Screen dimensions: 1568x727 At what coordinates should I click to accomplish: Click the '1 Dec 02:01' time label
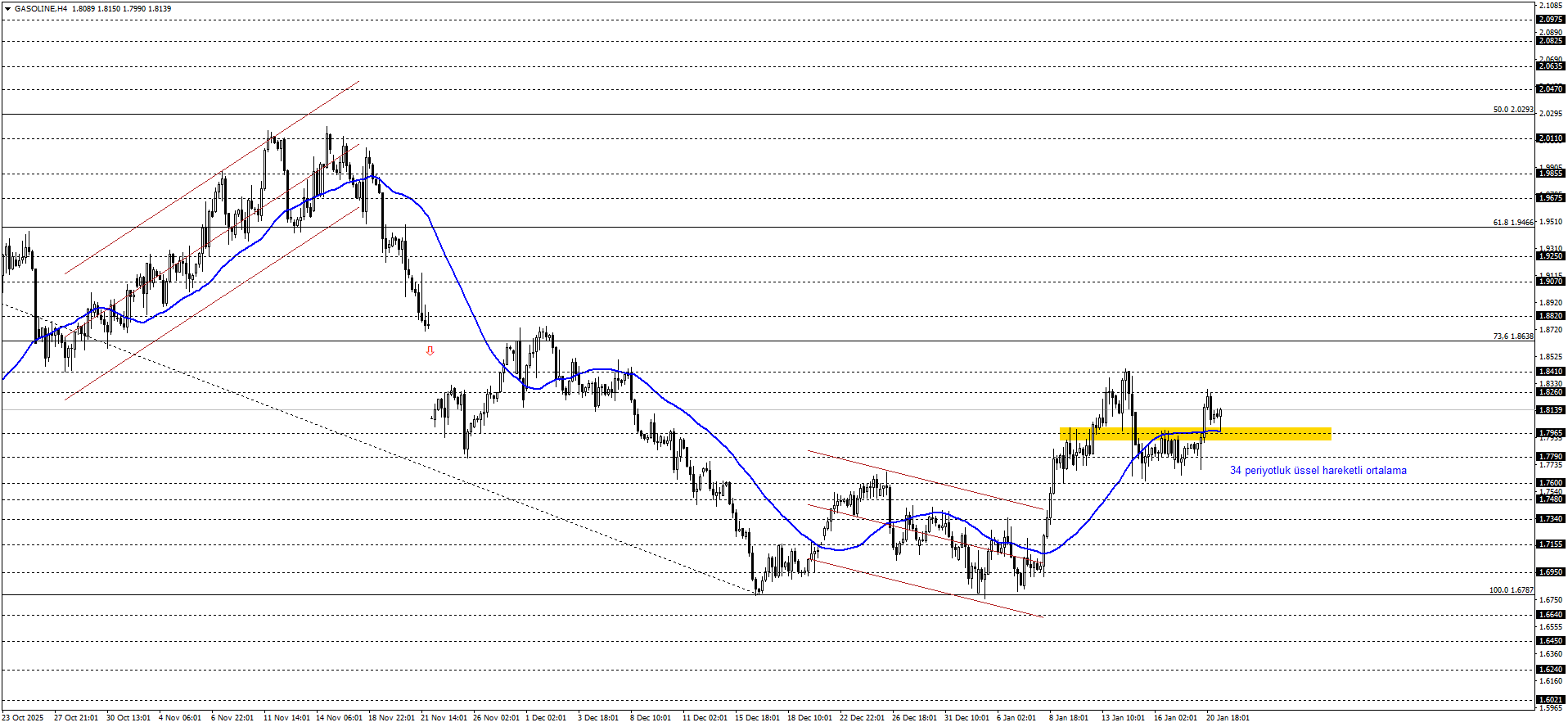[x=546, y=718]
